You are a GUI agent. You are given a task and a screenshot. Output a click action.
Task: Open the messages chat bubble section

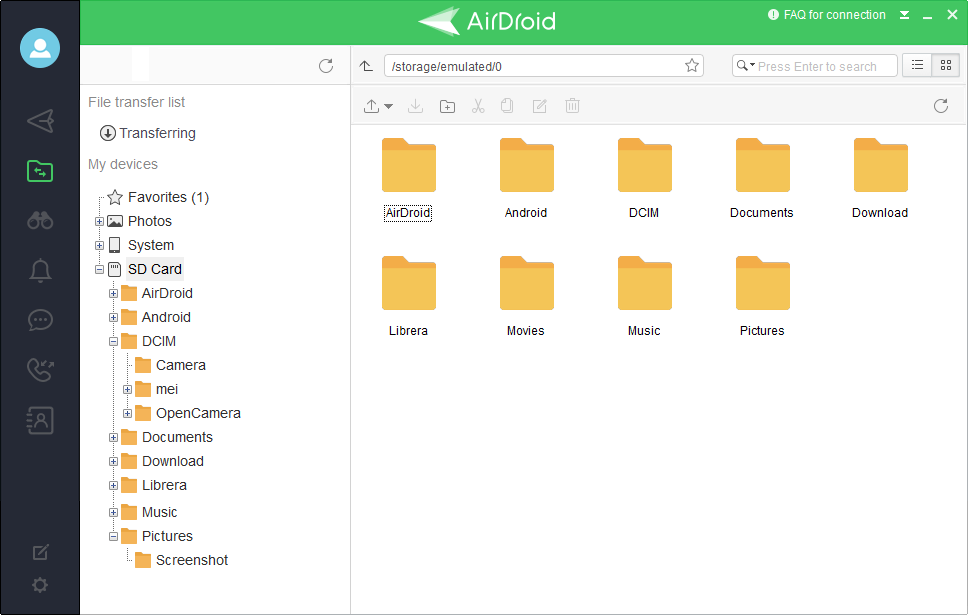pos(40,320)
